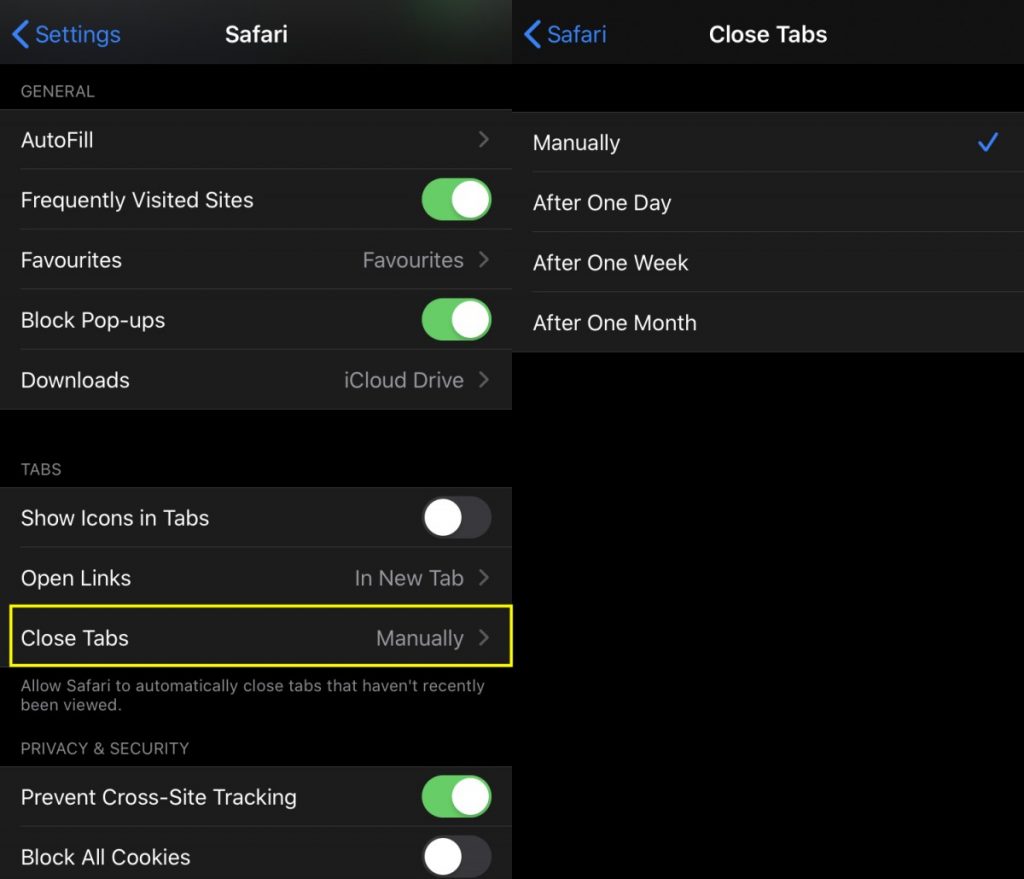Tap the checkmark next to Manually
This screenshot has height=879, width=1024.
point(987,142)
